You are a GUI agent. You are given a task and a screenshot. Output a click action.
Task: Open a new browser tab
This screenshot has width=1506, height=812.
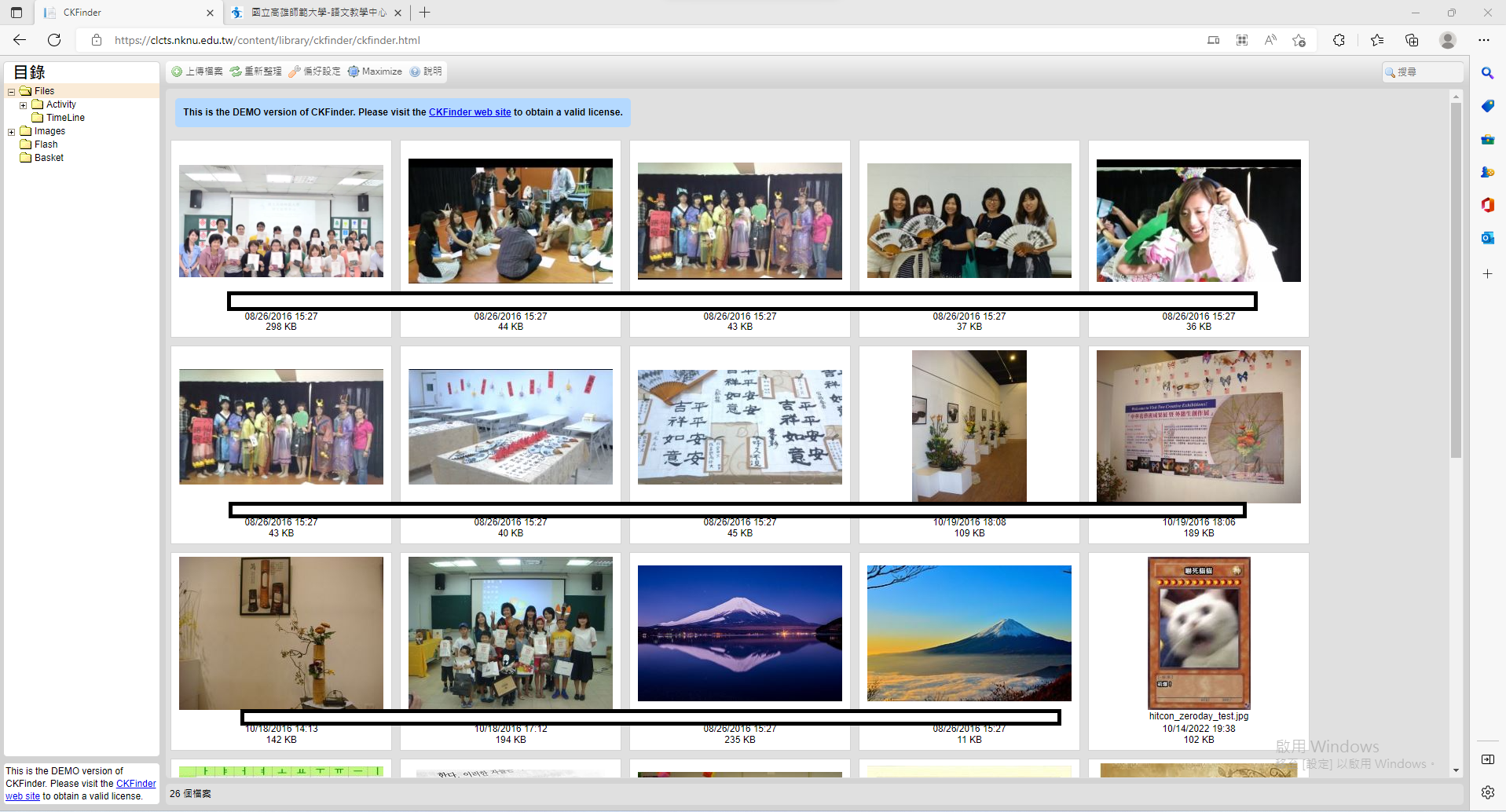pyautogui.click(x=424, y=13)
